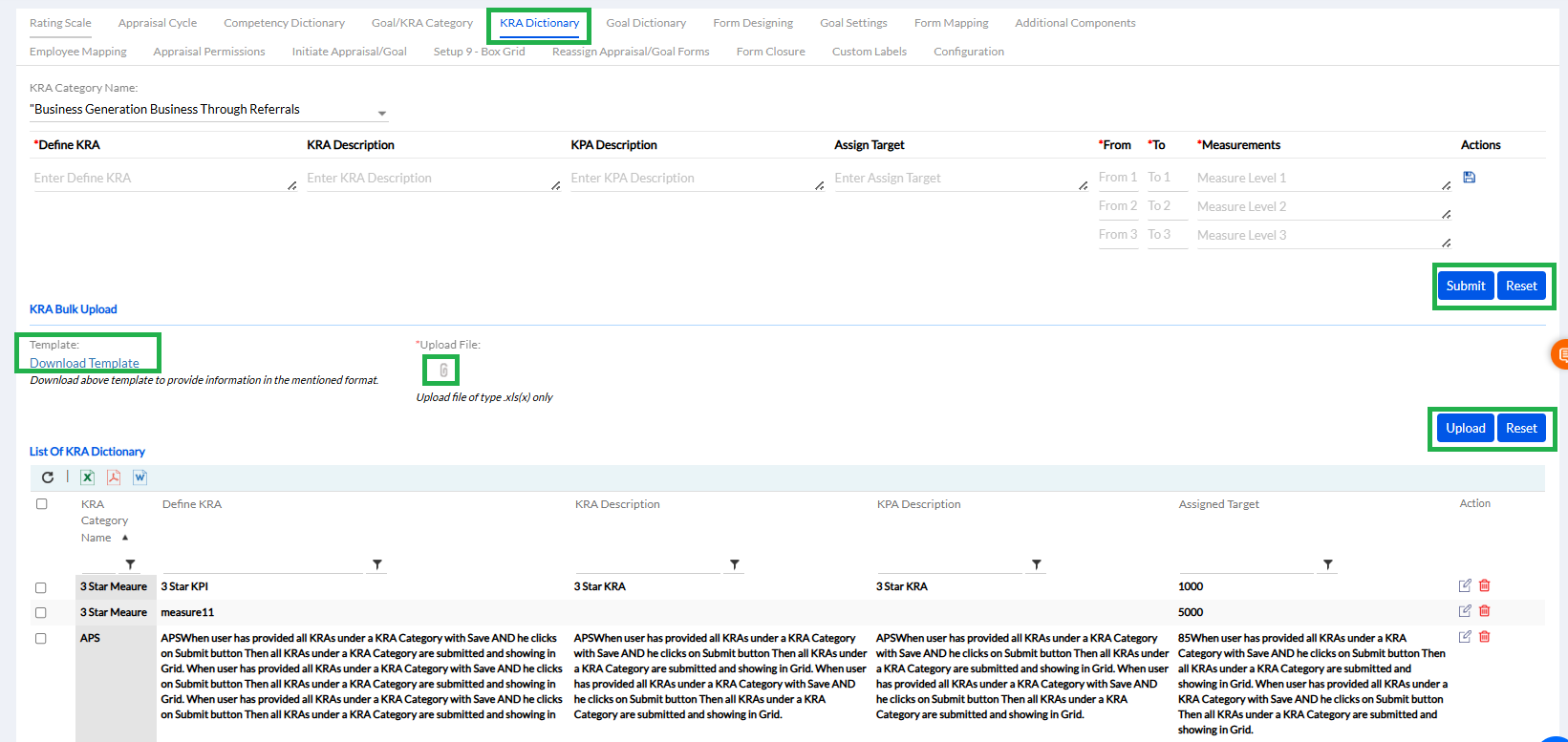Refresh the KRA Dictionary list
The height and width of the screenshot is (742, 1568).
(x=48, y=477)
